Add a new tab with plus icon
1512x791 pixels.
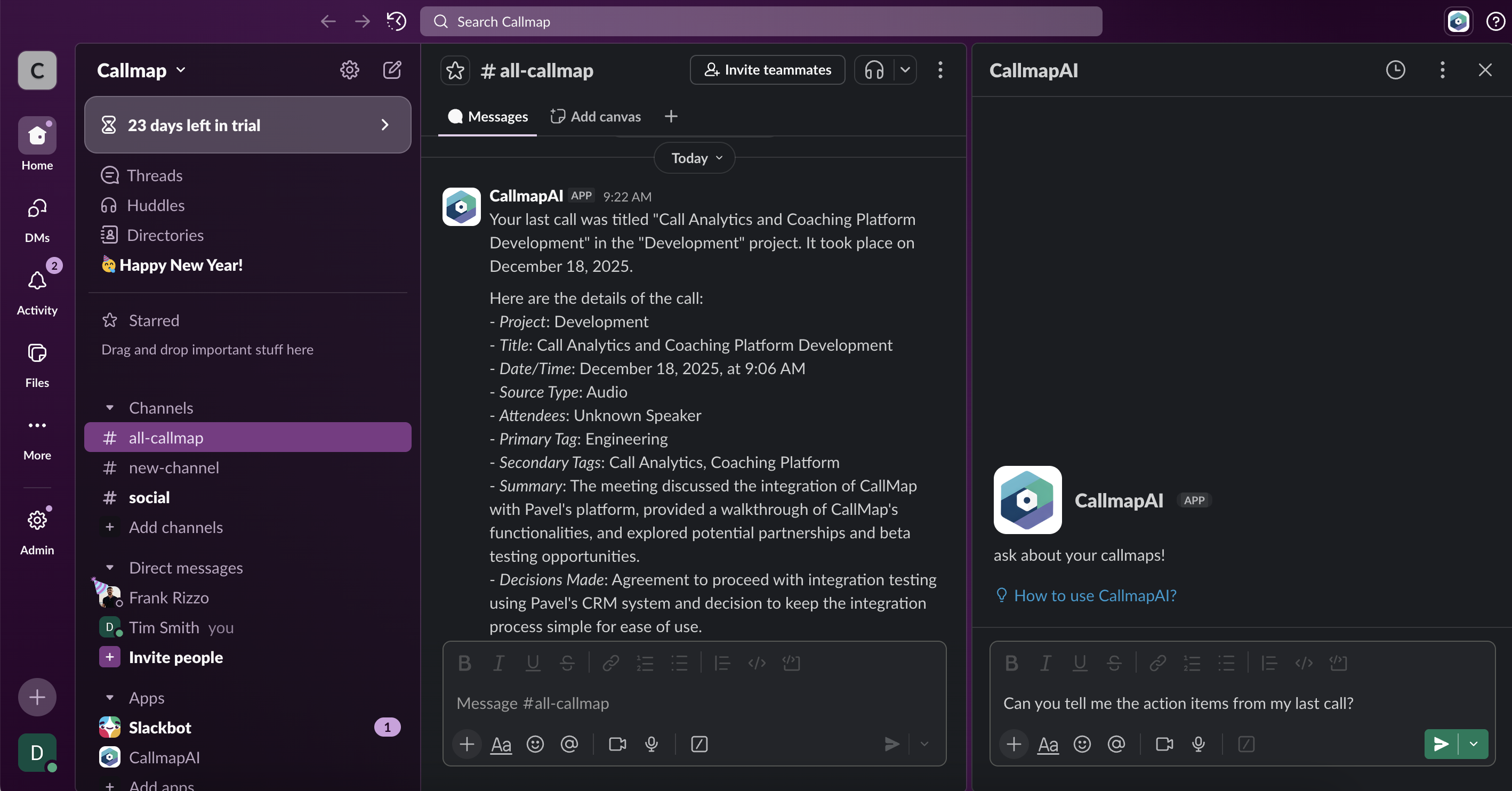click(x=671, y=116)
